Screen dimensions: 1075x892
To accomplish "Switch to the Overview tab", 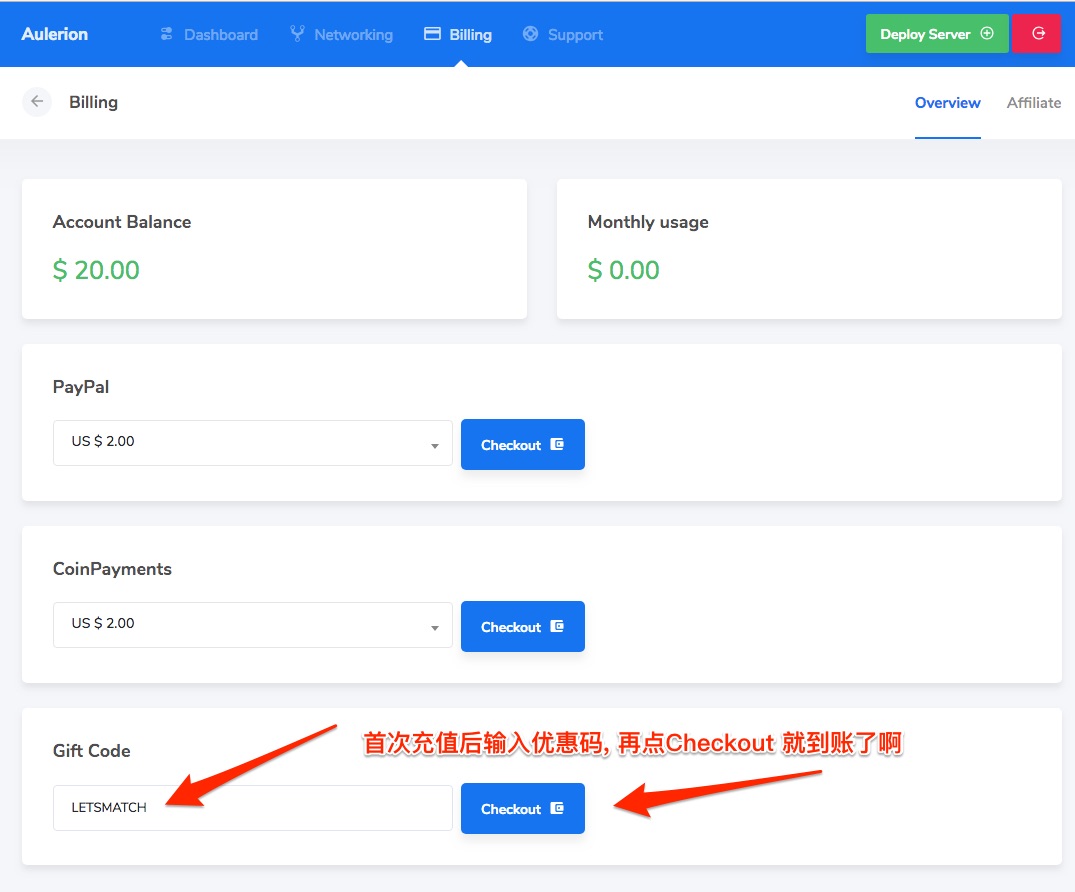I will click(947, 103).
